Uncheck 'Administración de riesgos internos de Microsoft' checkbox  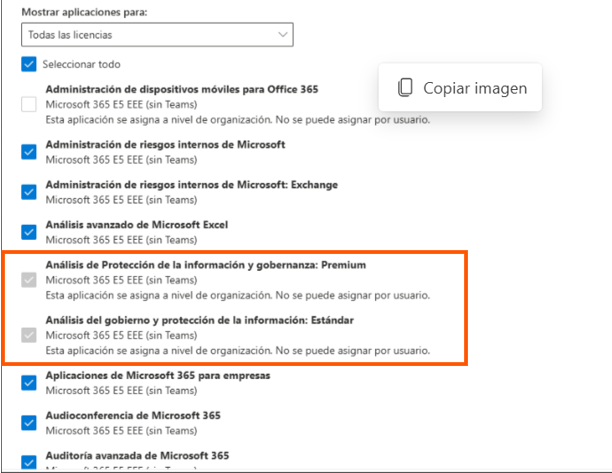click(29, 152)
